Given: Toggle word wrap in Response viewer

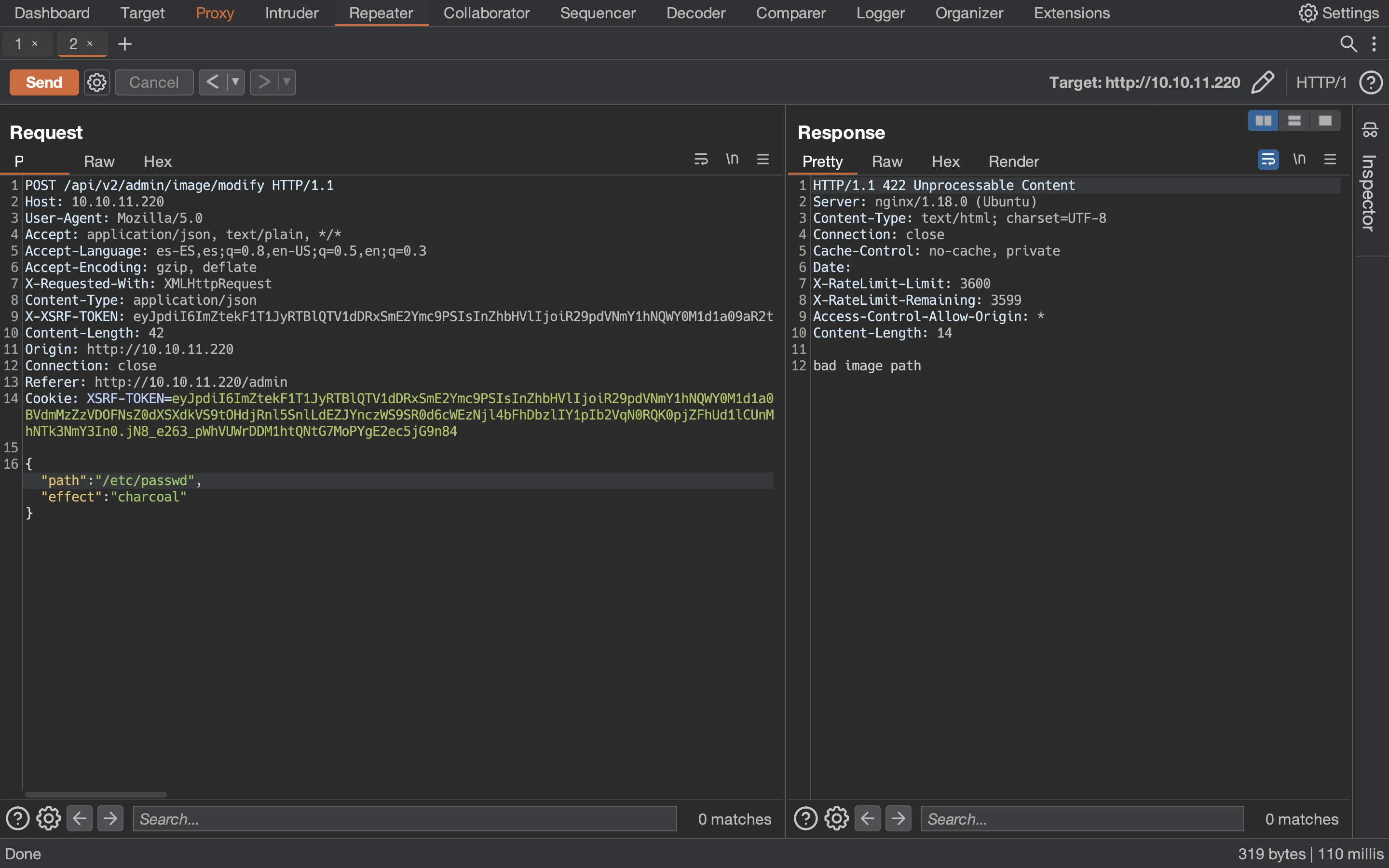Looking at the screenshot, I should pyautogui.click(x=1268, y=160).
